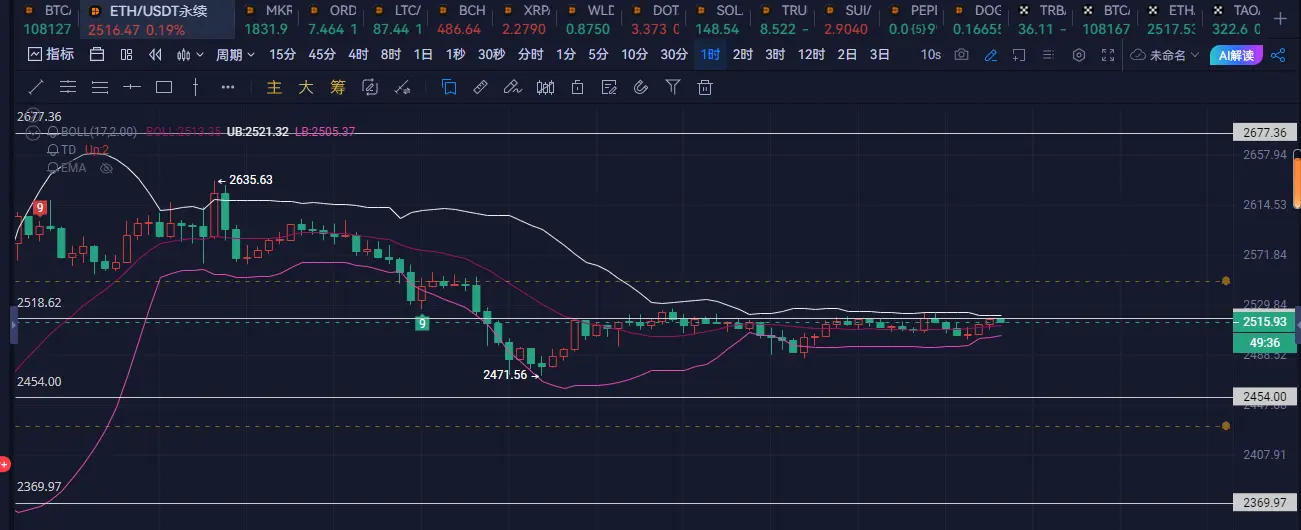Select the highlighted 1时 timeframe
Screen dimensions: 1301x530
[x=710, y=55]
